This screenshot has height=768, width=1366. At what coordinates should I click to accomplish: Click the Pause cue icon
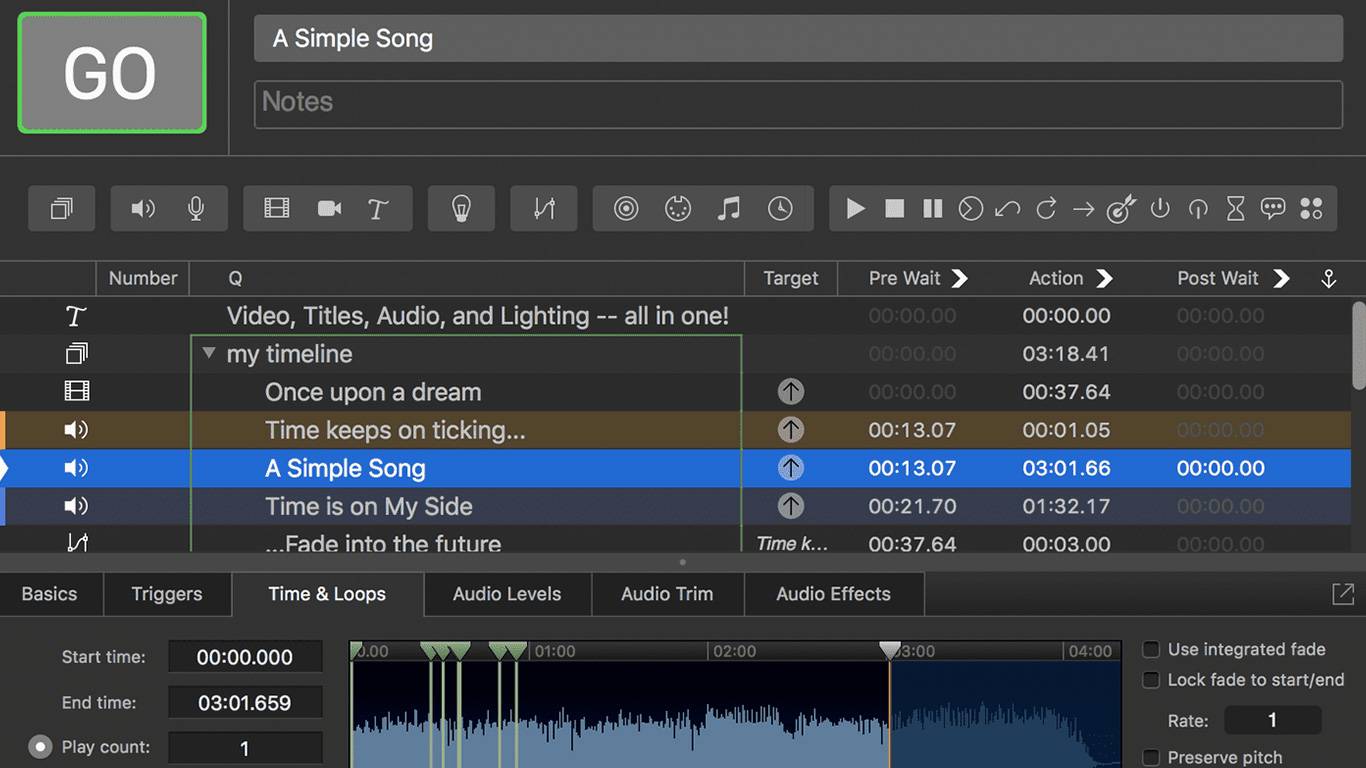point(932,208)
